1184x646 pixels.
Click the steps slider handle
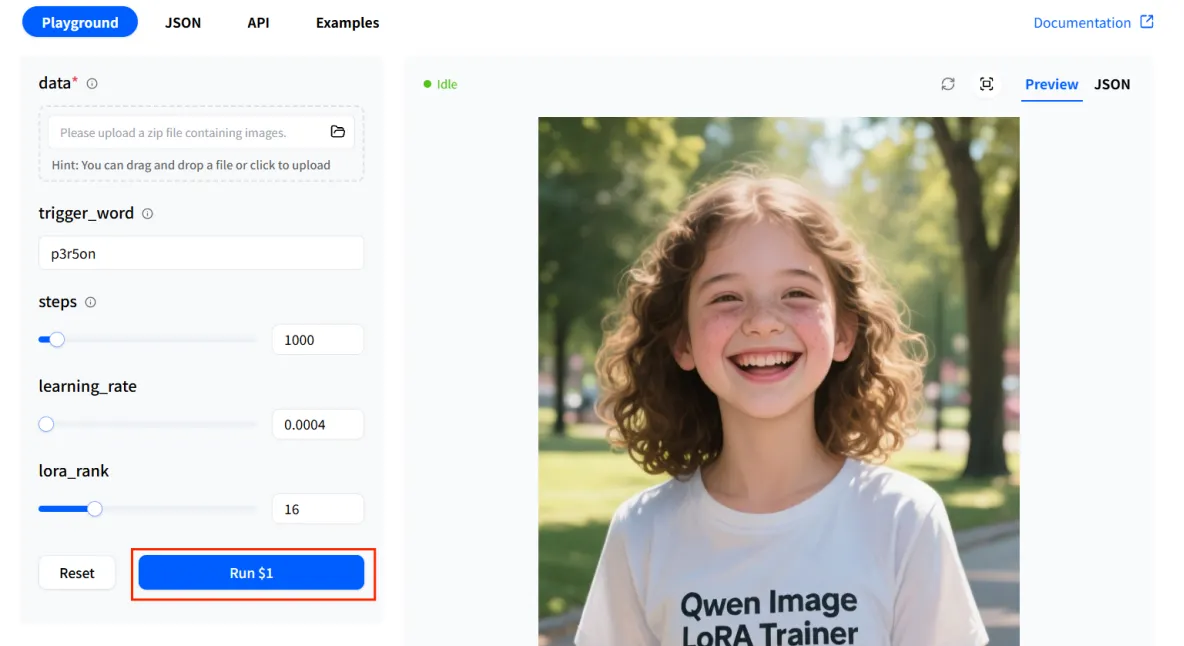click(x=57, y=340)
